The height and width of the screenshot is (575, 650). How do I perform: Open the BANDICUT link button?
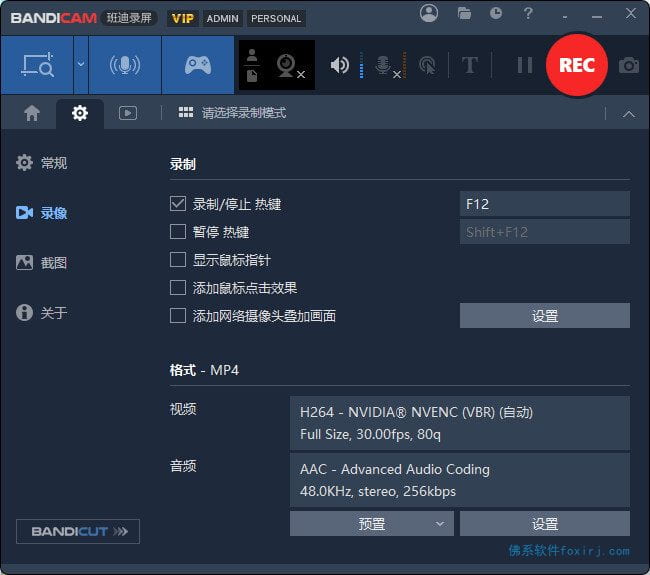78,531
